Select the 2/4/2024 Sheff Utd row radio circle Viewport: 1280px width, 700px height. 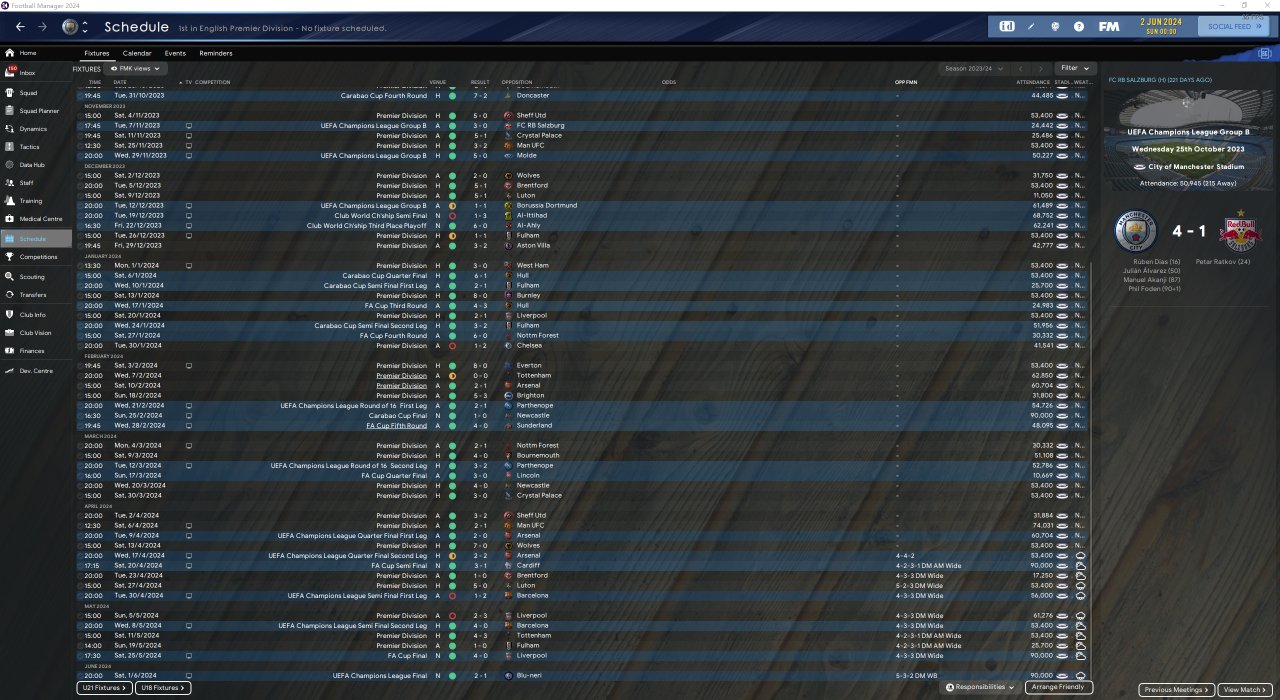(81, 516)
